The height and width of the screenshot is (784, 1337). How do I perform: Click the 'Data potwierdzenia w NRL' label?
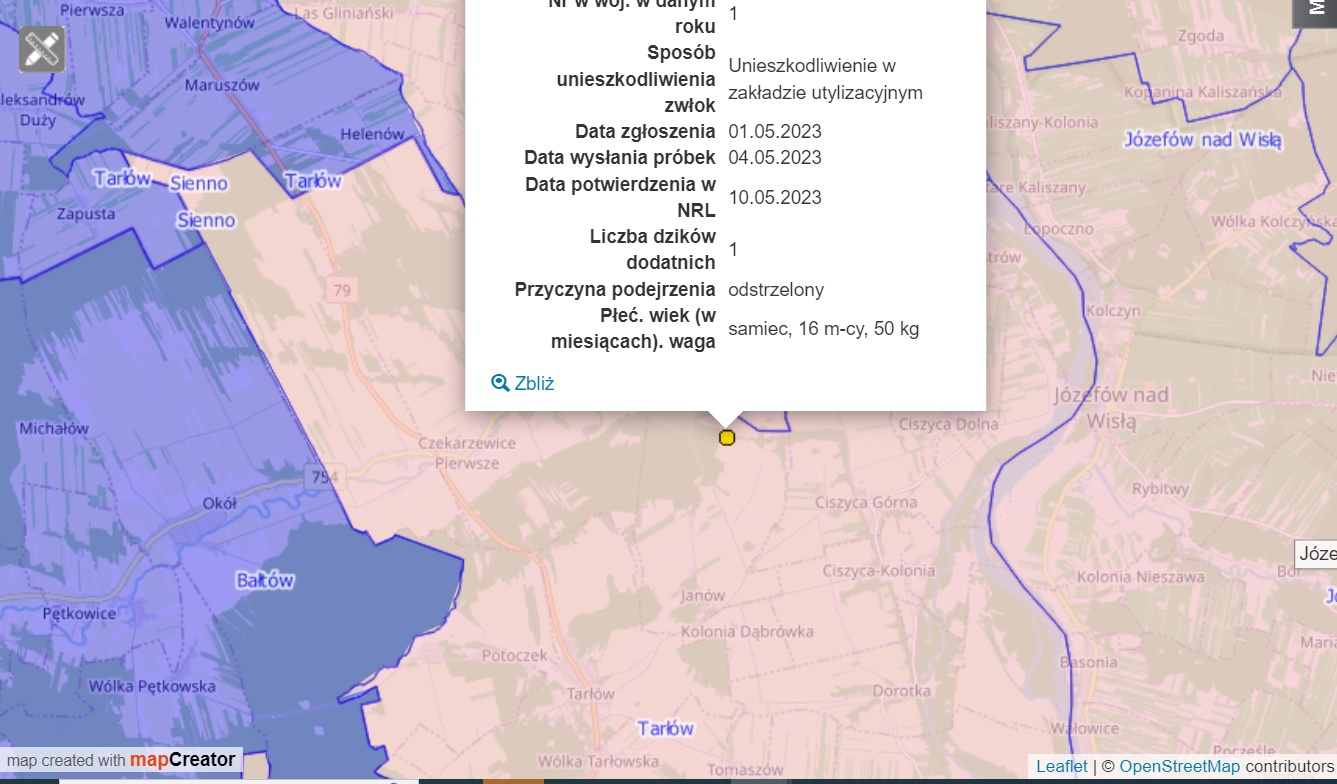(x=621, y=197)
